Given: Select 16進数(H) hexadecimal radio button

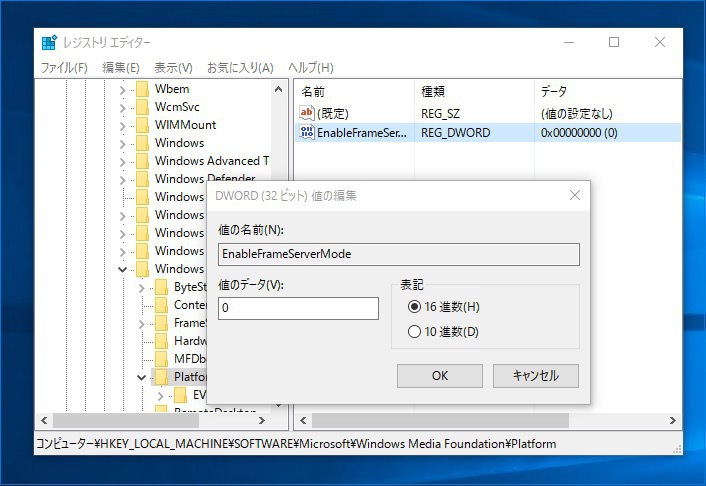Looking at the screenshot, I should click(x=414, y=307).
